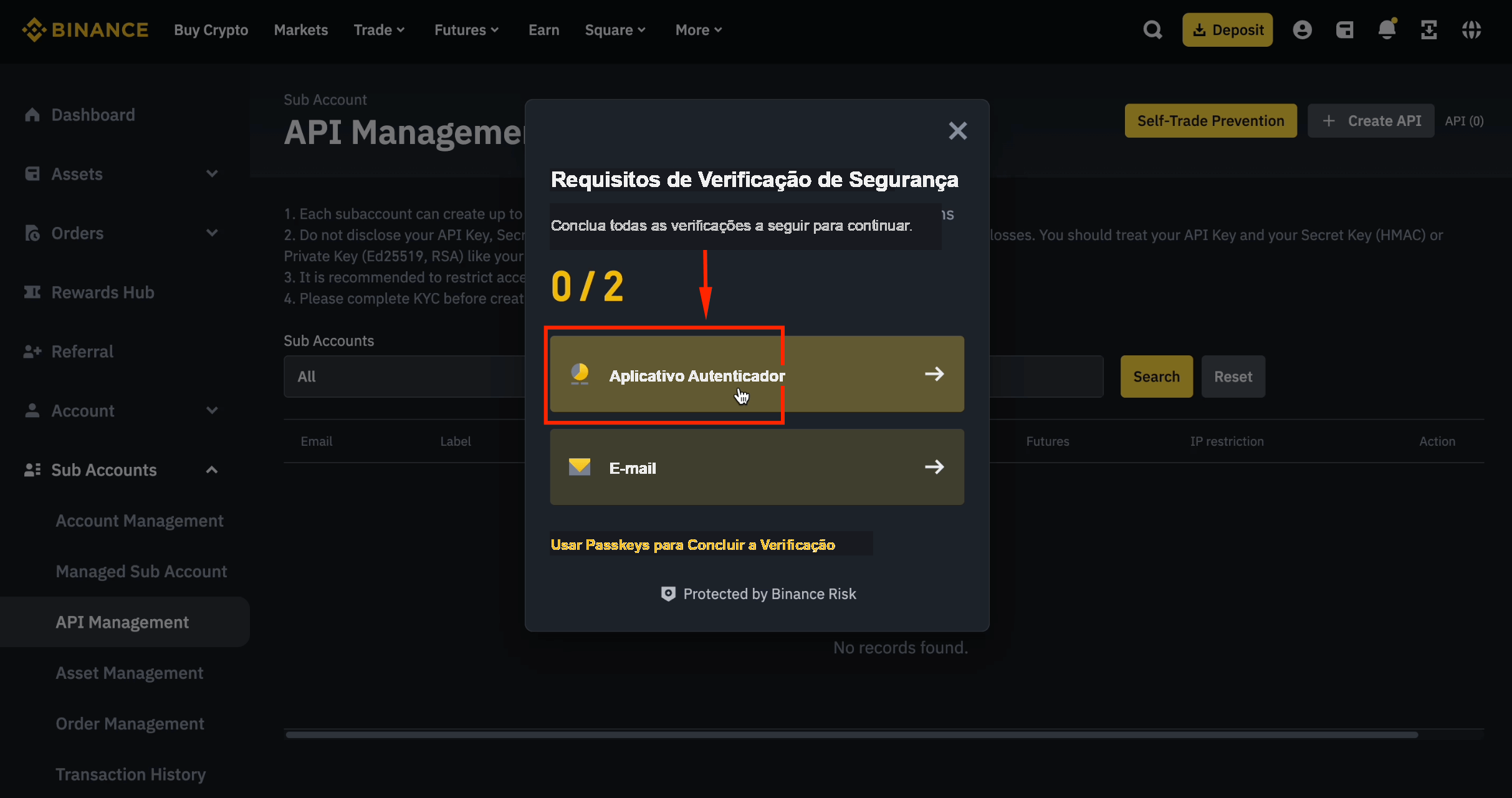Select API Management in sidebar
Screen dimensions: 1512x798
(x=125, y=622)
